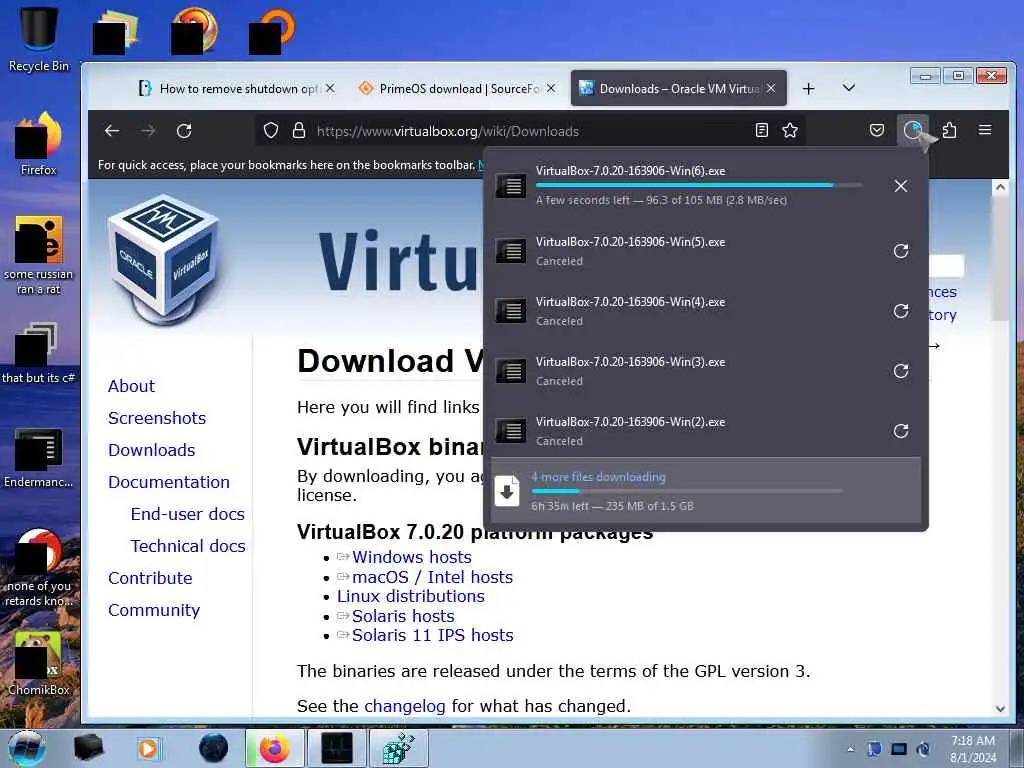Open the VirtualBox installer cube taskbar icon
This screenshot has width=1024, height=768.
coord(398,748)
